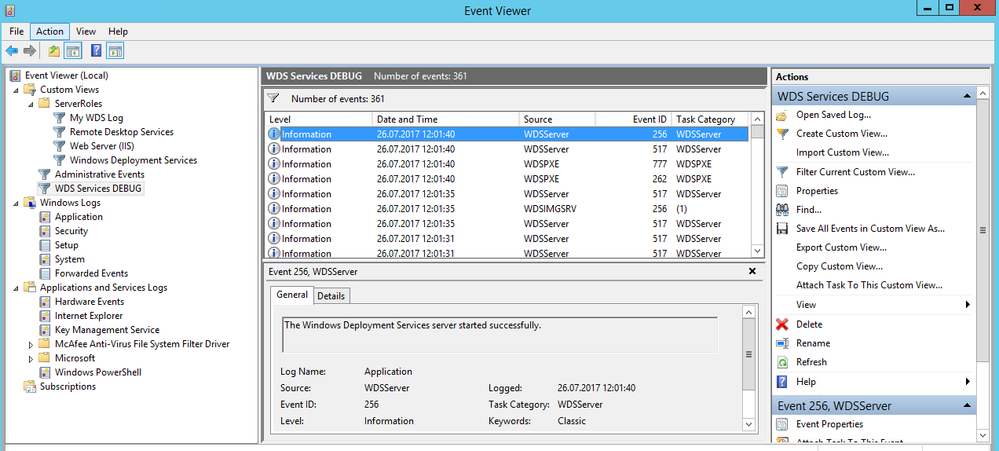Click the Forward arrow toolbar icon
Screen dimensions: 999x451
(x=29, y=51)
